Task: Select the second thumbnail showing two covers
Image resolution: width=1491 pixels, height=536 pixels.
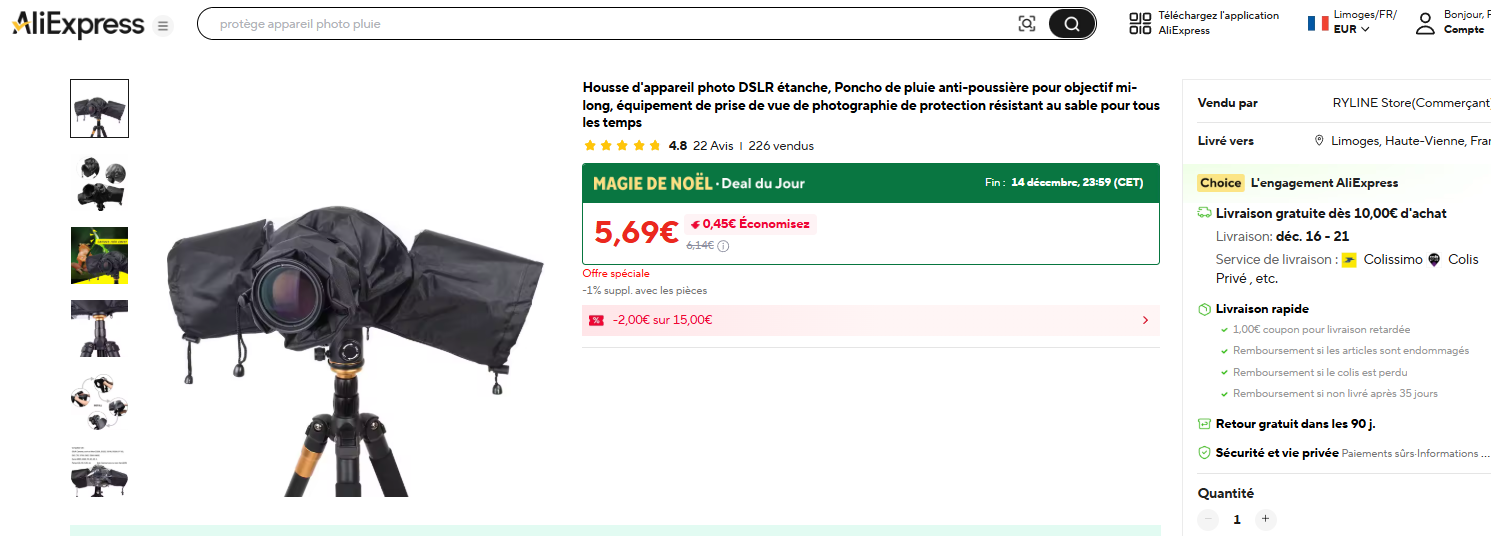Action: [99, 182]
